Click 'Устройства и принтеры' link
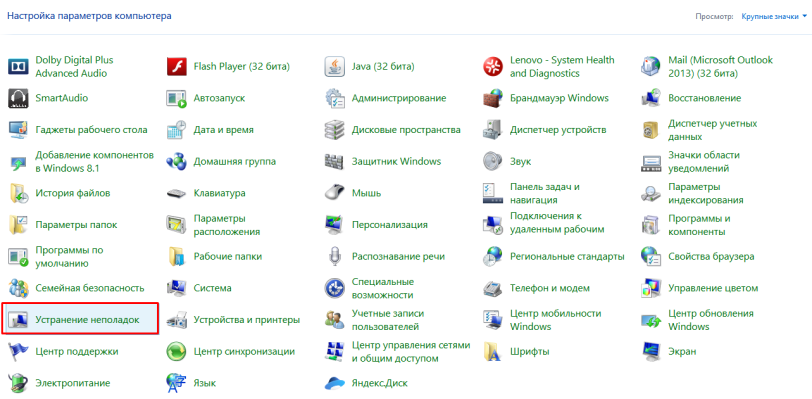Screen dimensions: 812x399 (x=247, y=320)
